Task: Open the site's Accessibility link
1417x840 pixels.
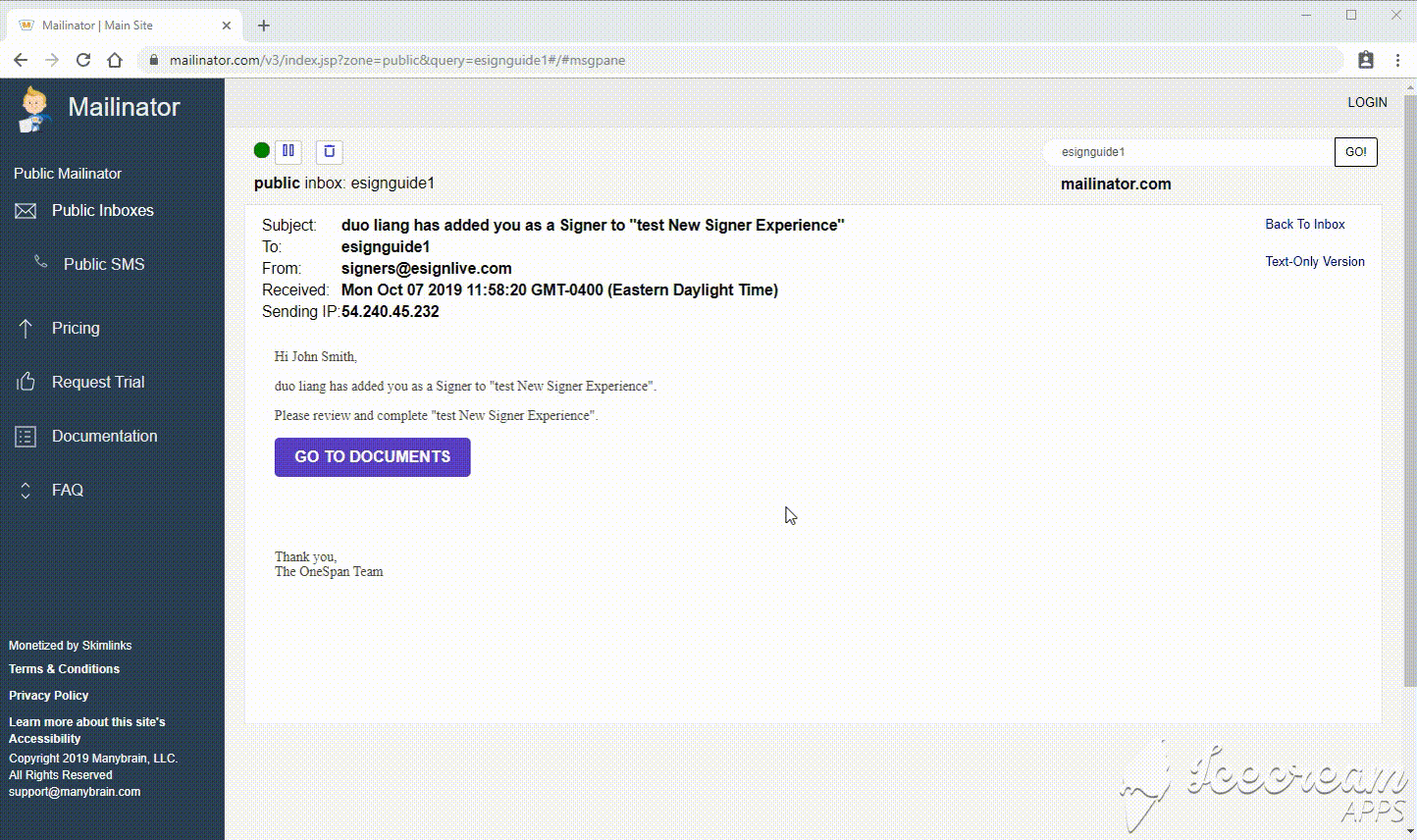Action: 87,730
